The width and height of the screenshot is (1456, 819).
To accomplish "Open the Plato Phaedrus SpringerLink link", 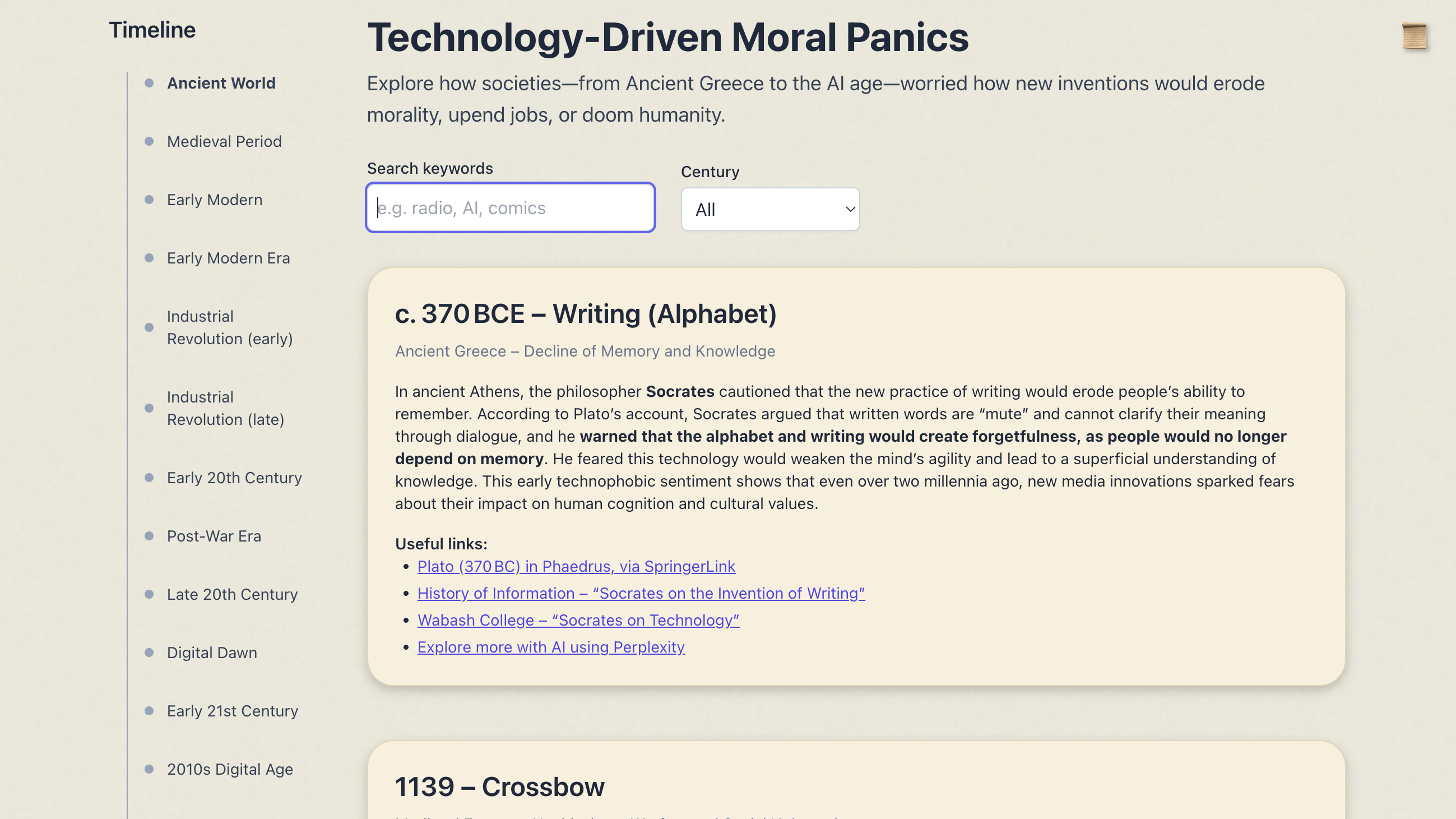I will 576,566.
